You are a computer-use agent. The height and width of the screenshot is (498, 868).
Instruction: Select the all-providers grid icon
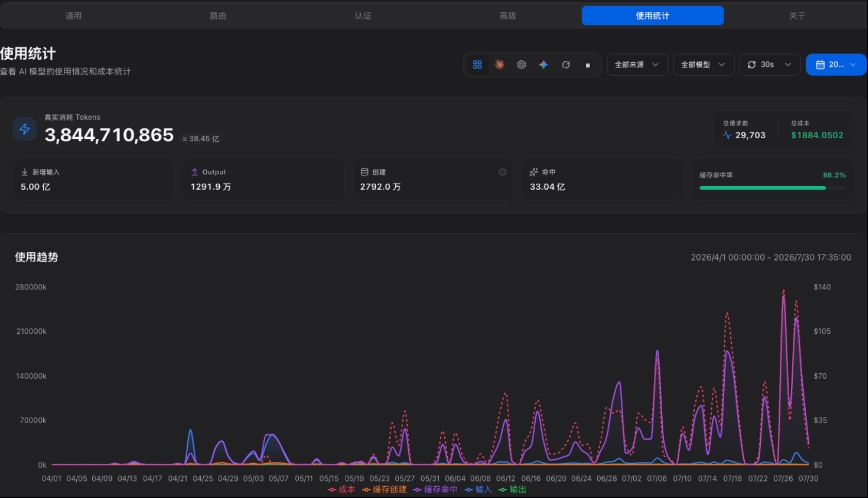tap(477, 65)
